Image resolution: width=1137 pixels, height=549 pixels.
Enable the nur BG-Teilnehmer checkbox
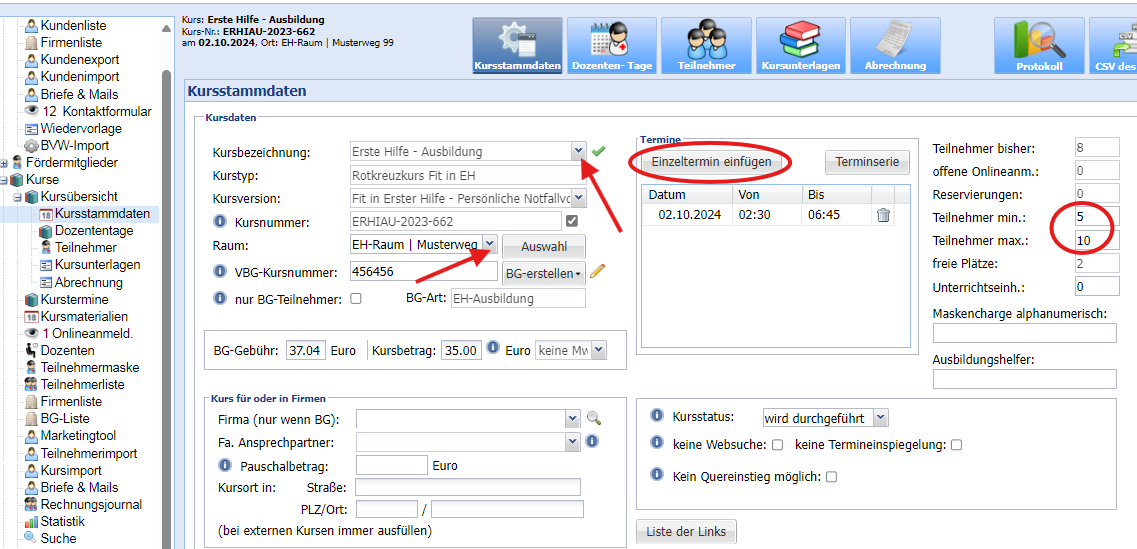[356, 298]
